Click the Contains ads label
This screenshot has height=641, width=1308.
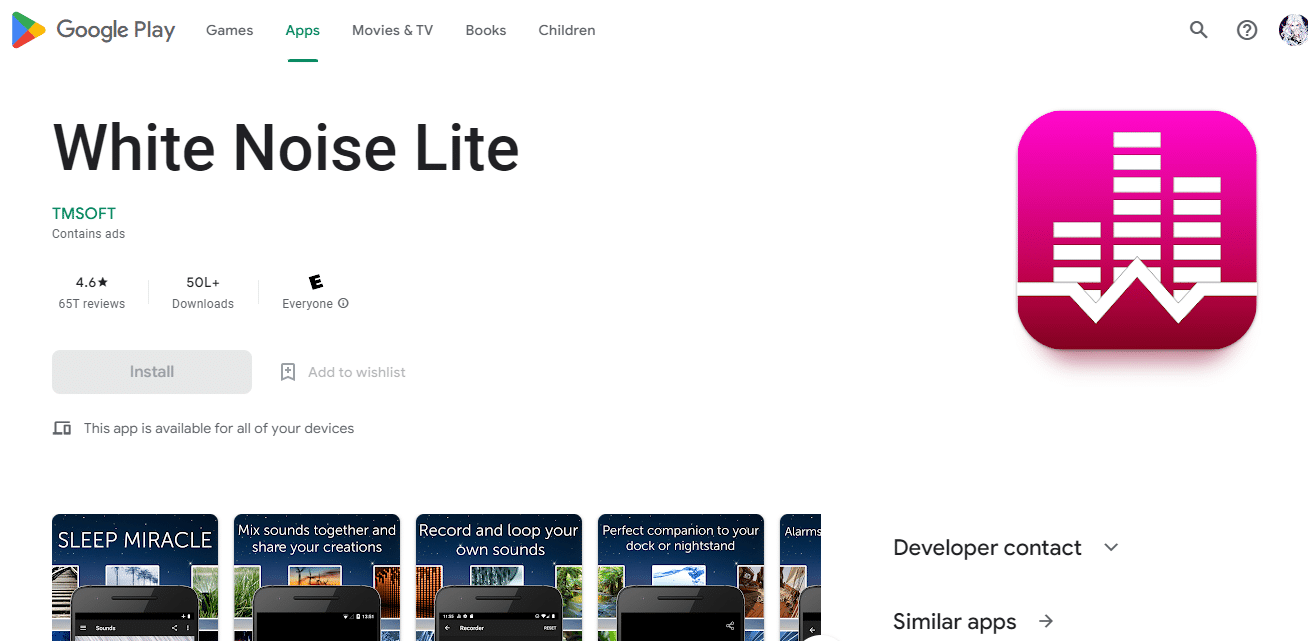tap(88, 234)
